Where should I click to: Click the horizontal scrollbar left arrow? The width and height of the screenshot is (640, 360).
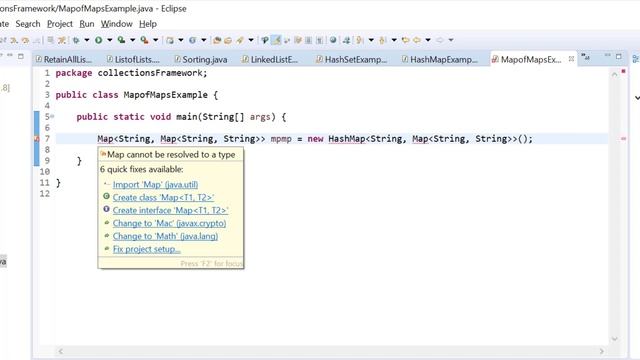point(61,351)
